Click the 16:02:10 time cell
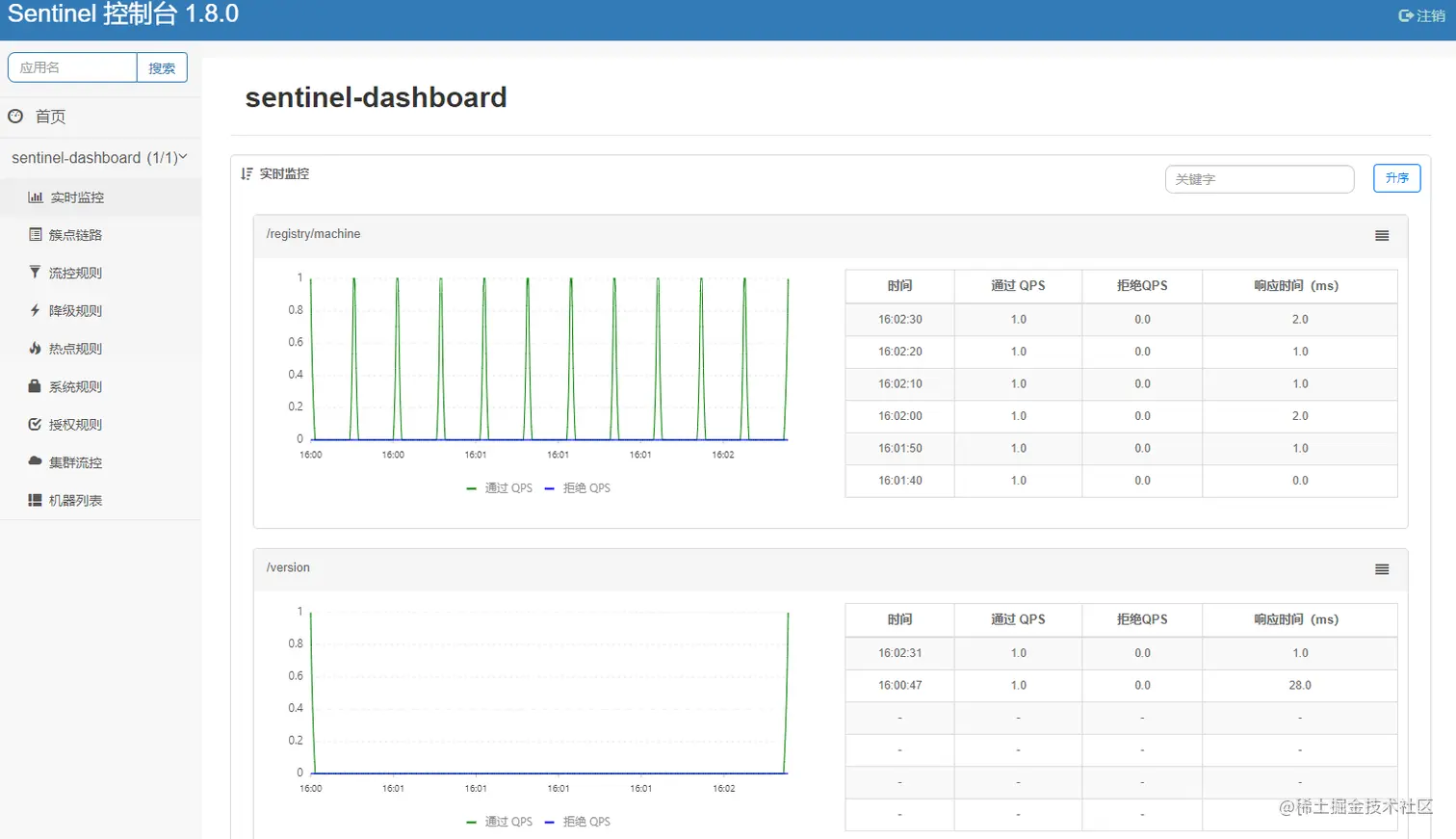The width and height of the screenshot is (1456, 839). 899,384
